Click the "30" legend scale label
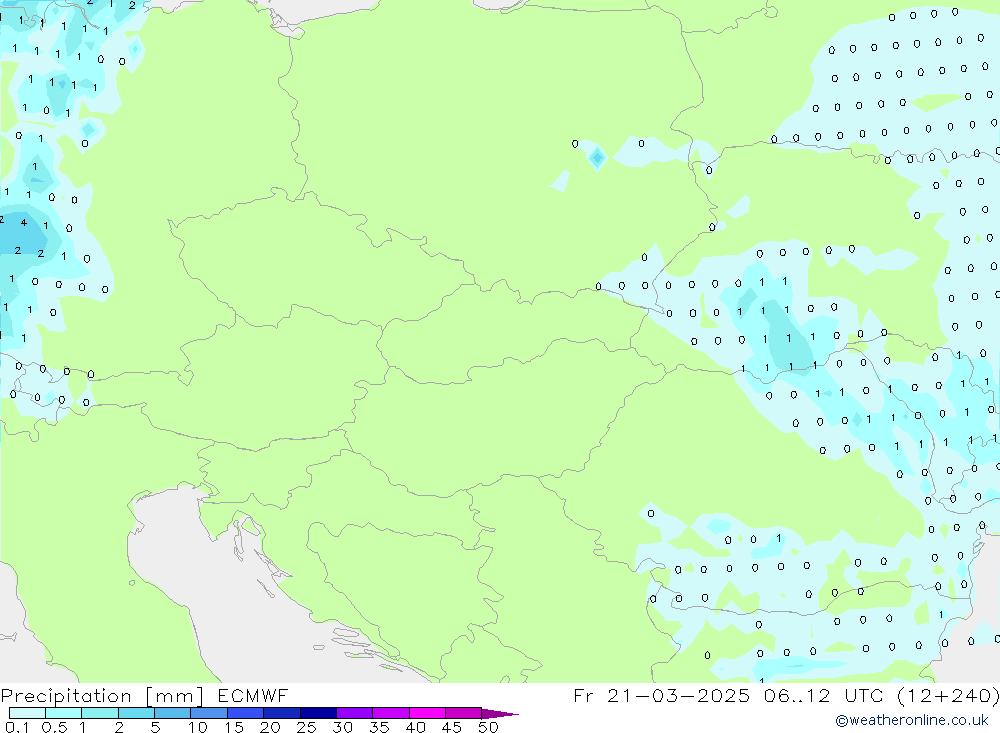The image size is (1000, 733). point(342,727)
